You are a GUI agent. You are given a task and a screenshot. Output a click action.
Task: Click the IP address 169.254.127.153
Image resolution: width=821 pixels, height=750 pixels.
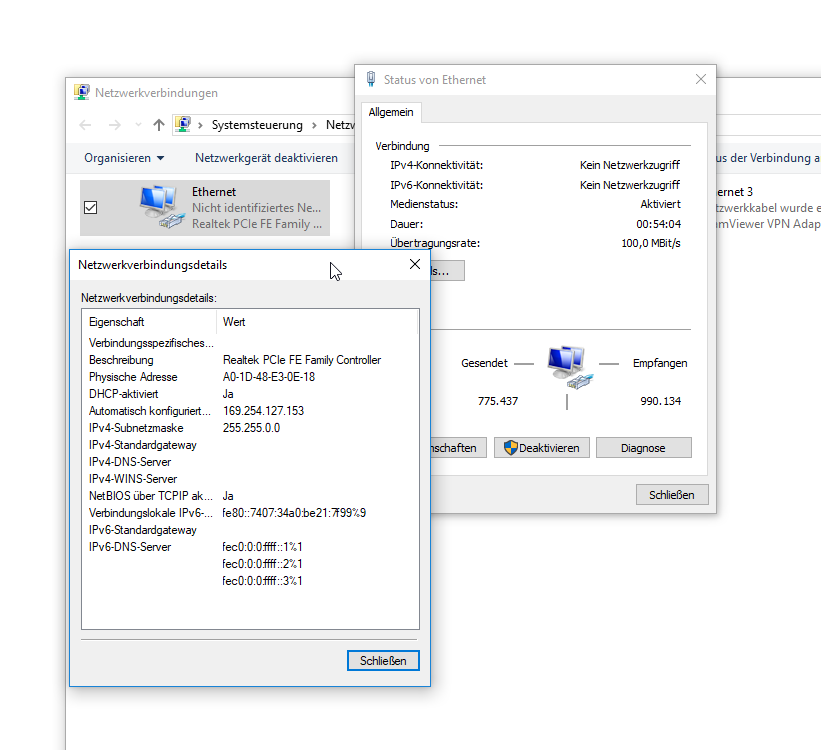point(263,411)
